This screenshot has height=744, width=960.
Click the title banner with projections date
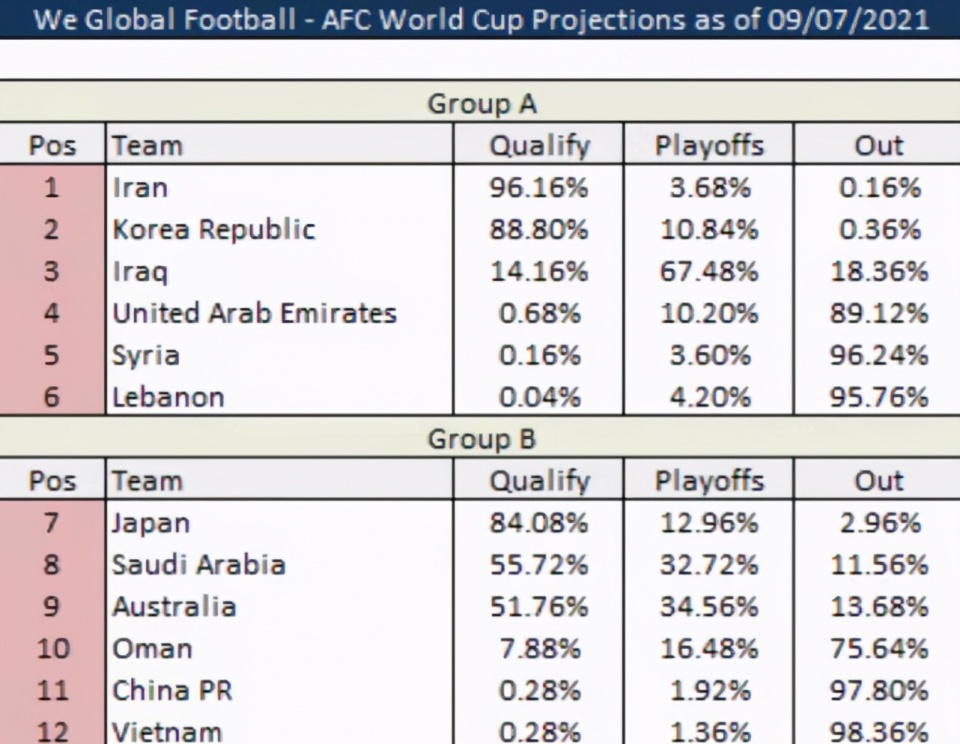pyautogui.click(x=480, y=19)
